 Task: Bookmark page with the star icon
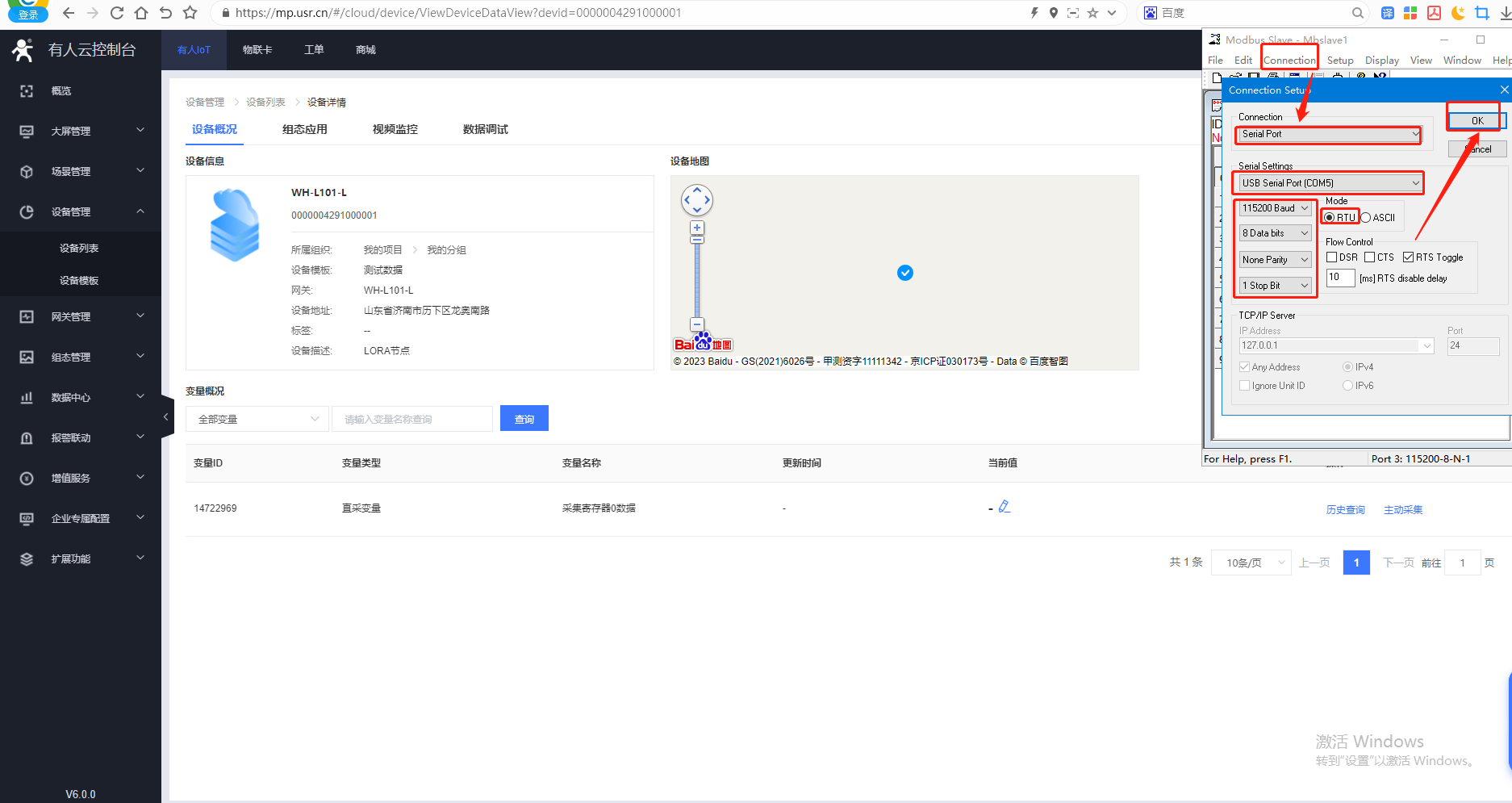(190, 13)
